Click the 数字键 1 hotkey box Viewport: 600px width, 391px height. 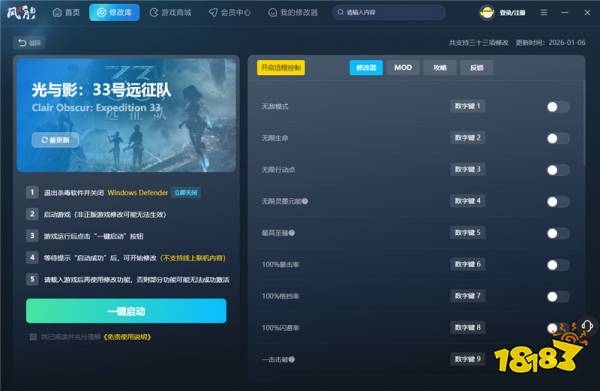click(x=468, y=106)
